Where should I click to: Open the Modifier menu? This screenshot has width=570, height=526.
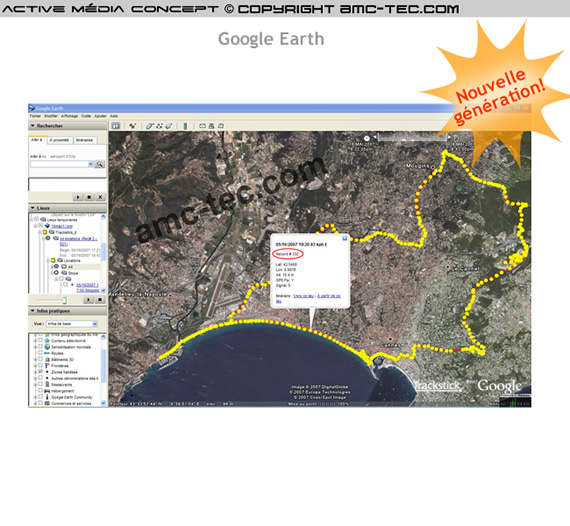click(51, 116)
